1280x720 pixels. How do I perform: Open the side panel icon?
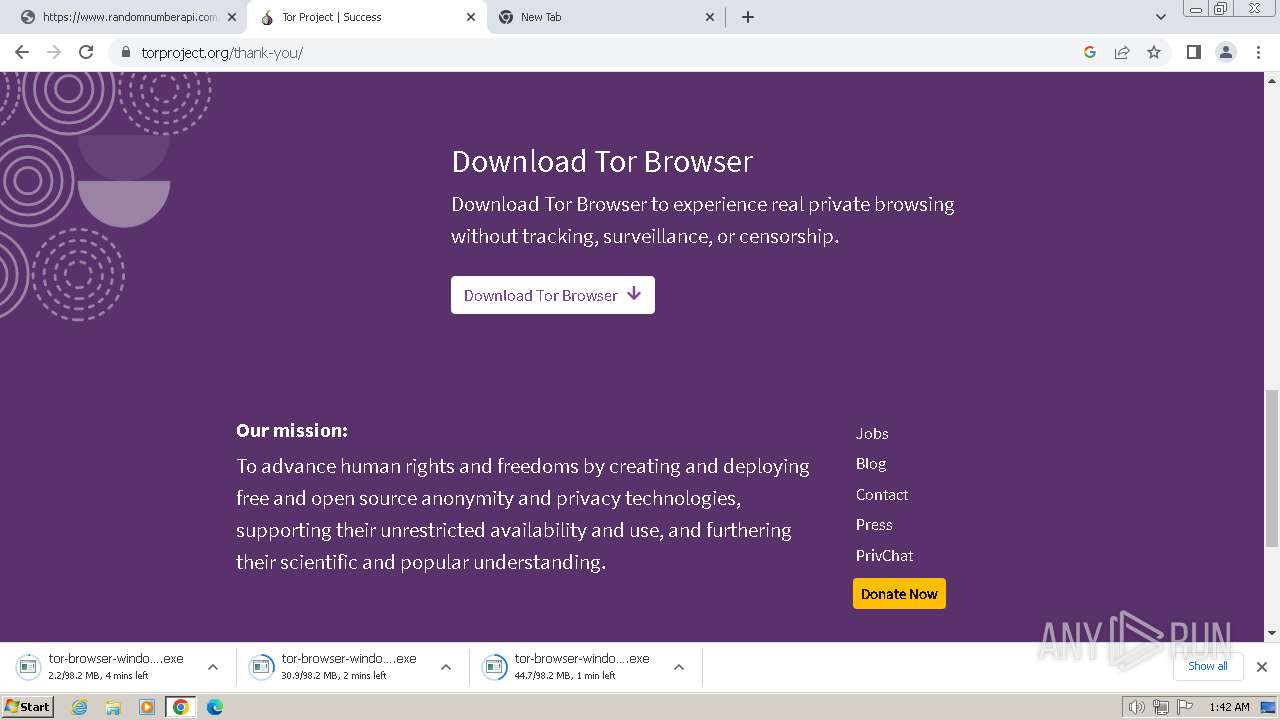point(1193,52)
